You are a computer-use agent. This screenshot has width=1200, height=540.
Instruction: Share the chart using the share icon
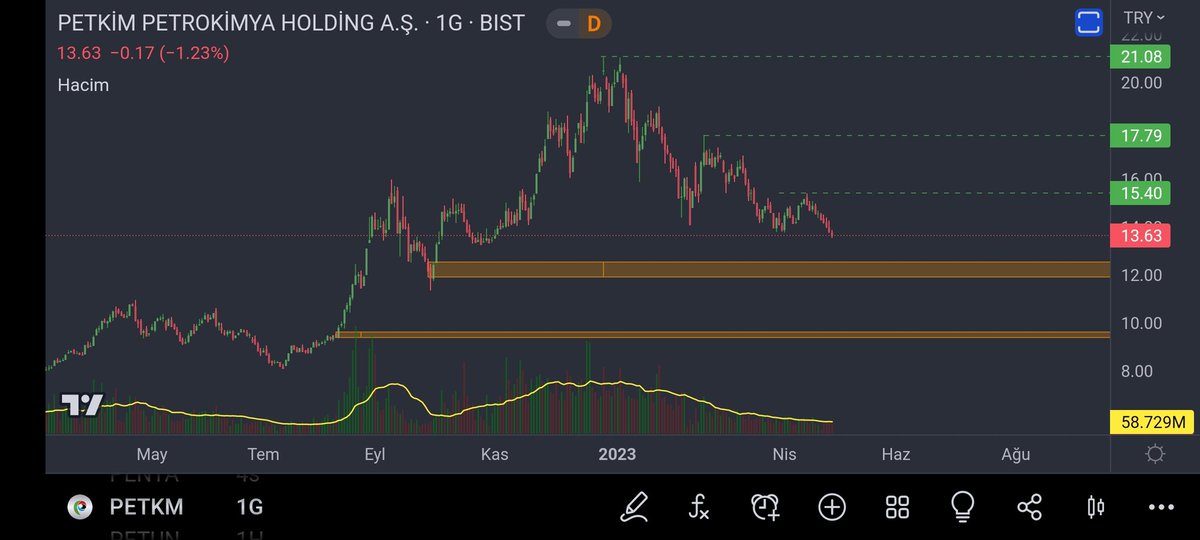(x=1029, y=507)
